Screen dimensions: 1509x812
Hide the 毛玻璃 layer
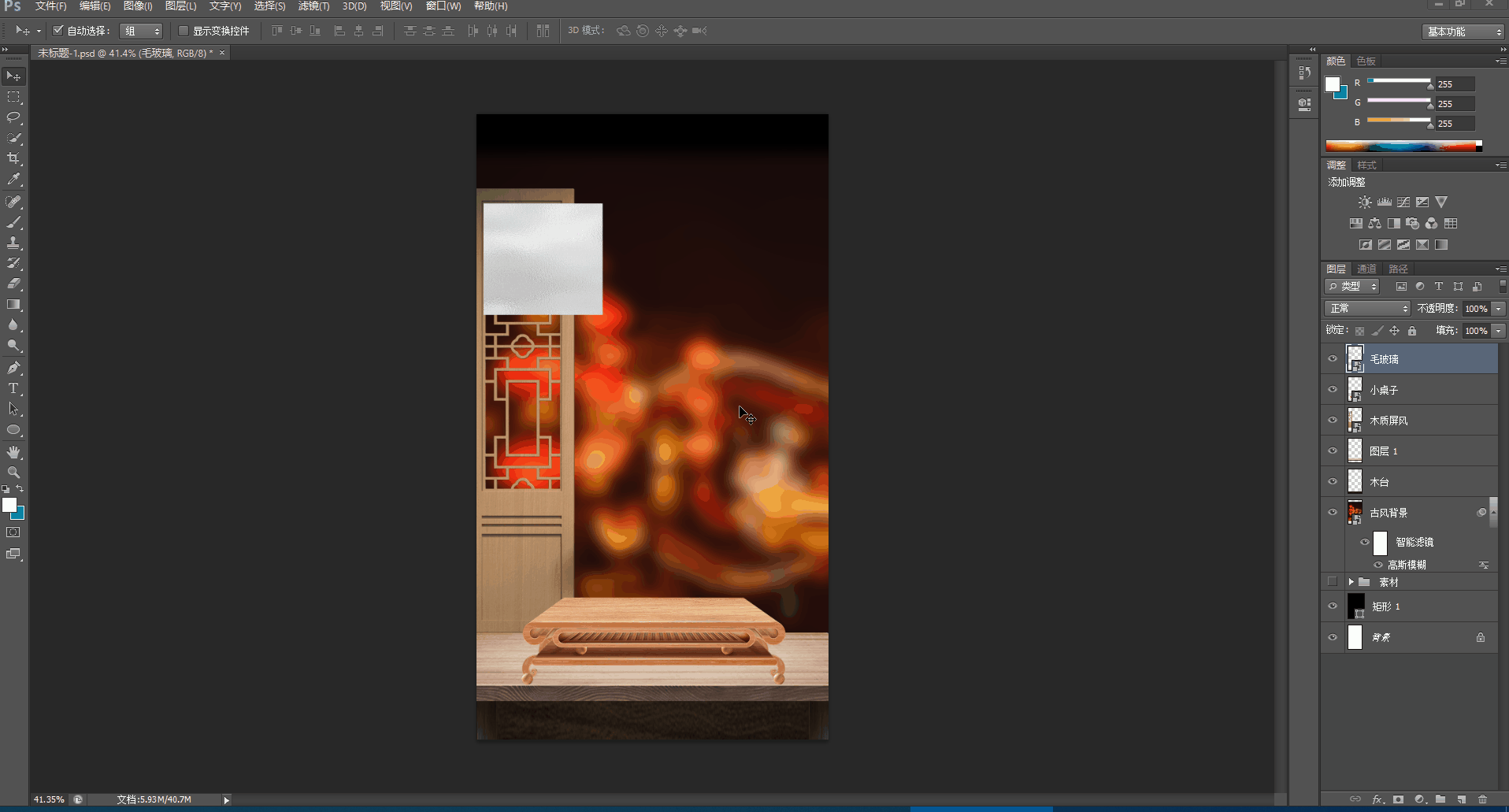click(1333, 359)
